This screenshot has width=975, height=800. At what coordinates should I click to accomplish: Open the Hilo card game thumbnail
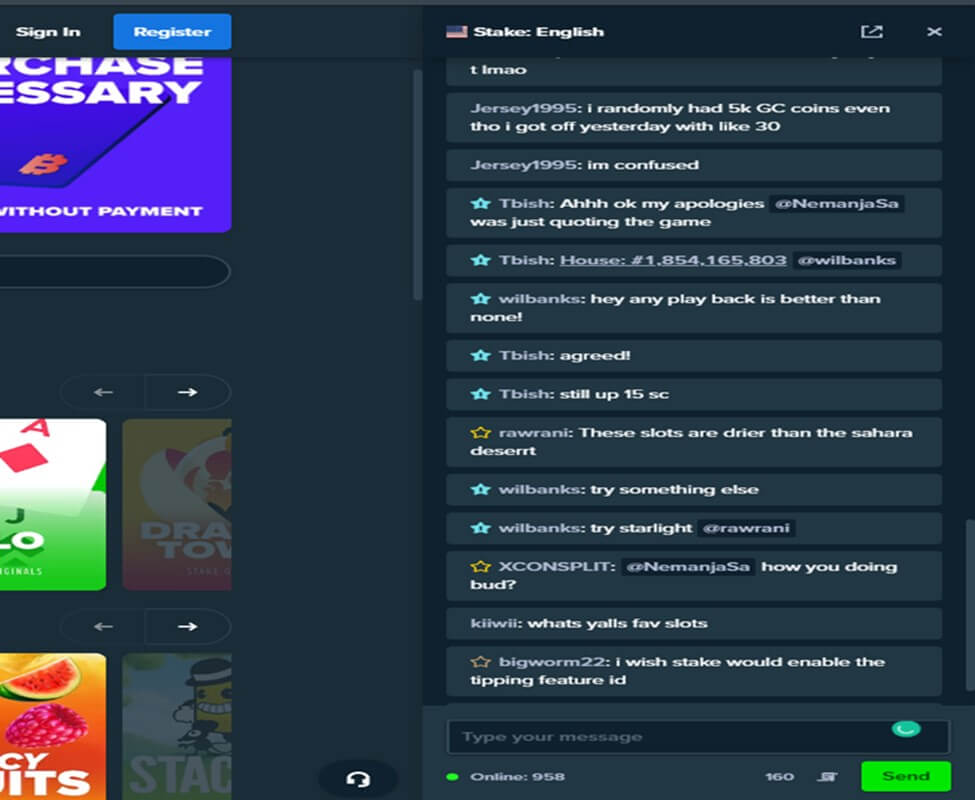[53, 504]
